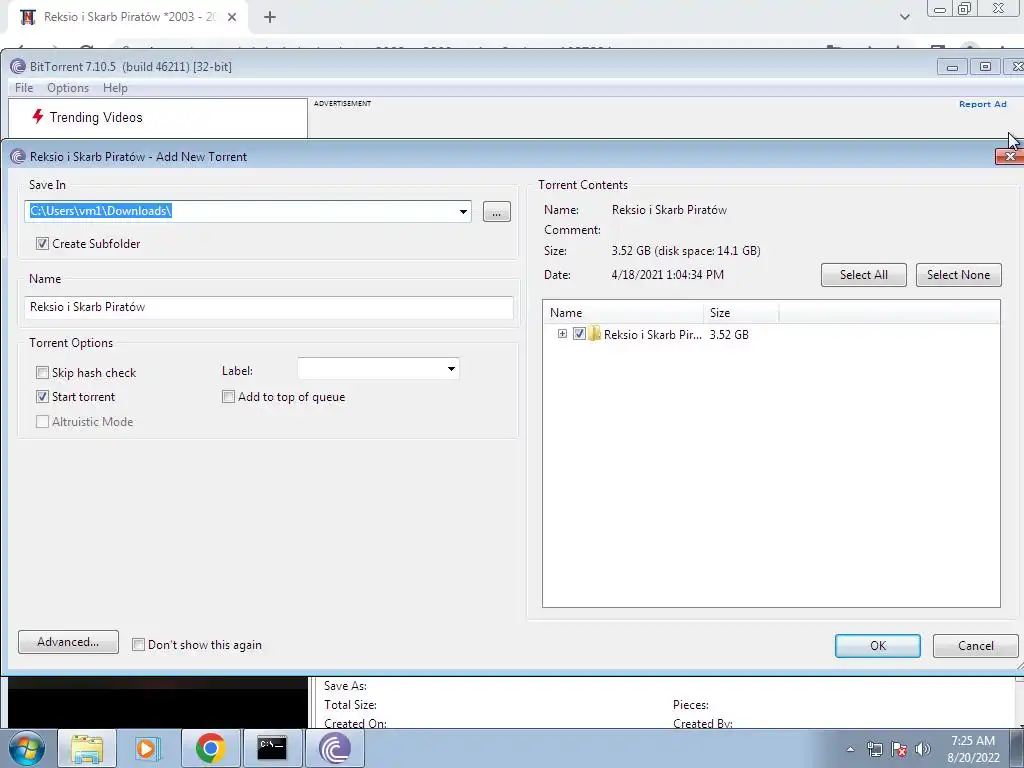Sort torrent contents by Size column

pos(741,313)
